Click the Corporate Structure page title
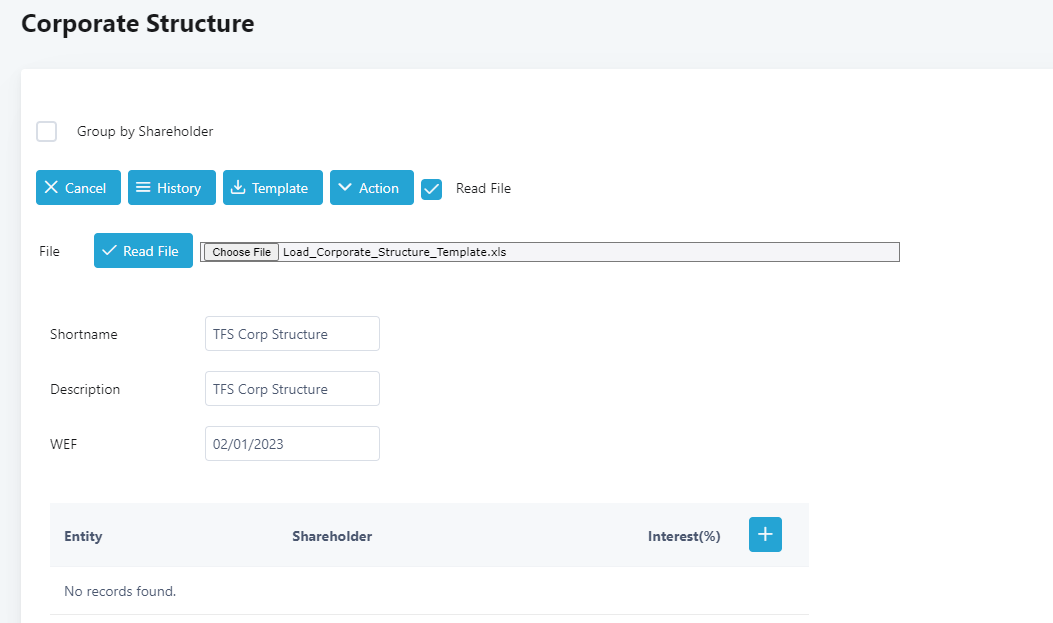This screenshot has height=623, width=1053. [x=137, y=23]
